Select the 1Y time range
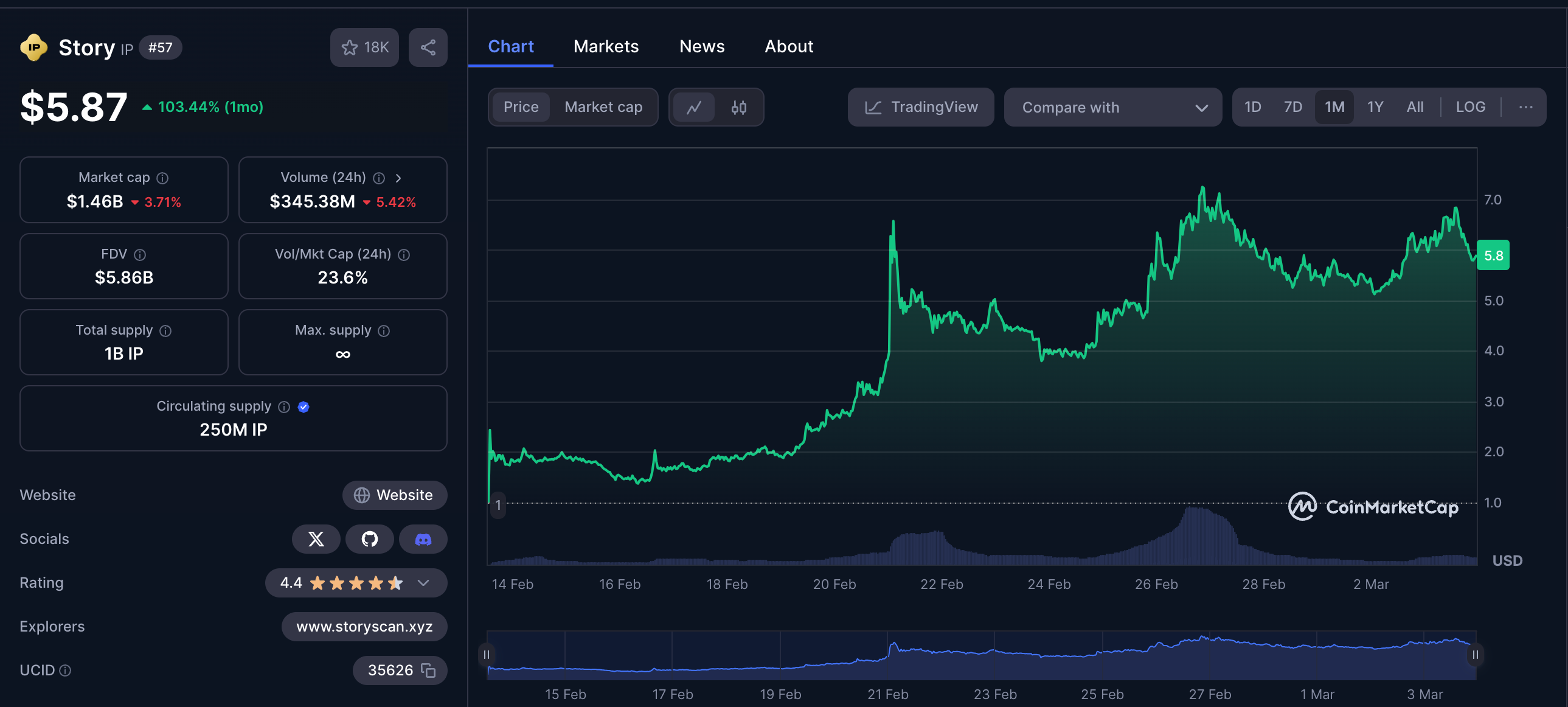 [x=1375, y=107]
